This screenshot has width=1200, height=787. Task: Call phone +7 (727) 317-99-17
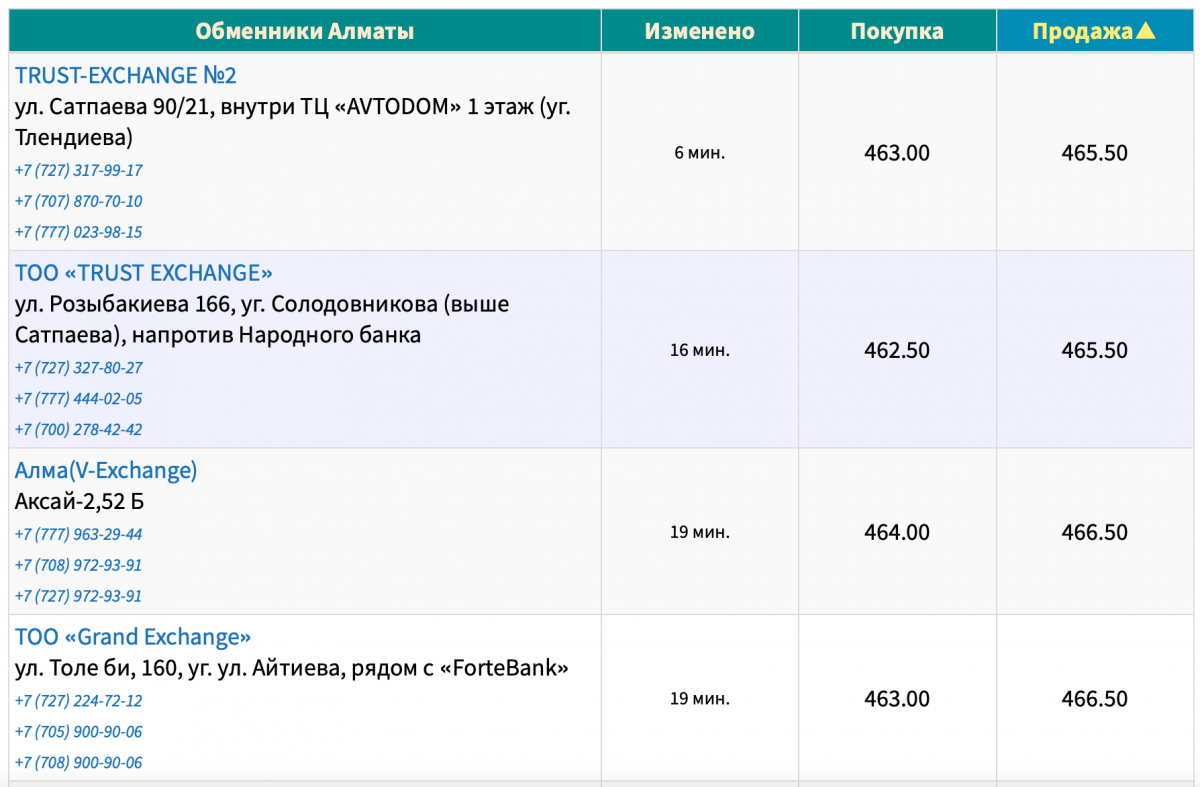click(x=79, y=170)
